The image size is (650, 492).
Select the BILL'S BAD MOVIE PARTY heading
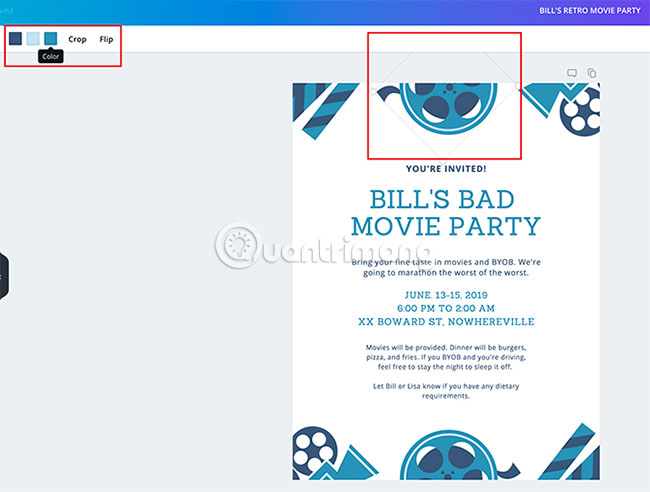(446, 213)
